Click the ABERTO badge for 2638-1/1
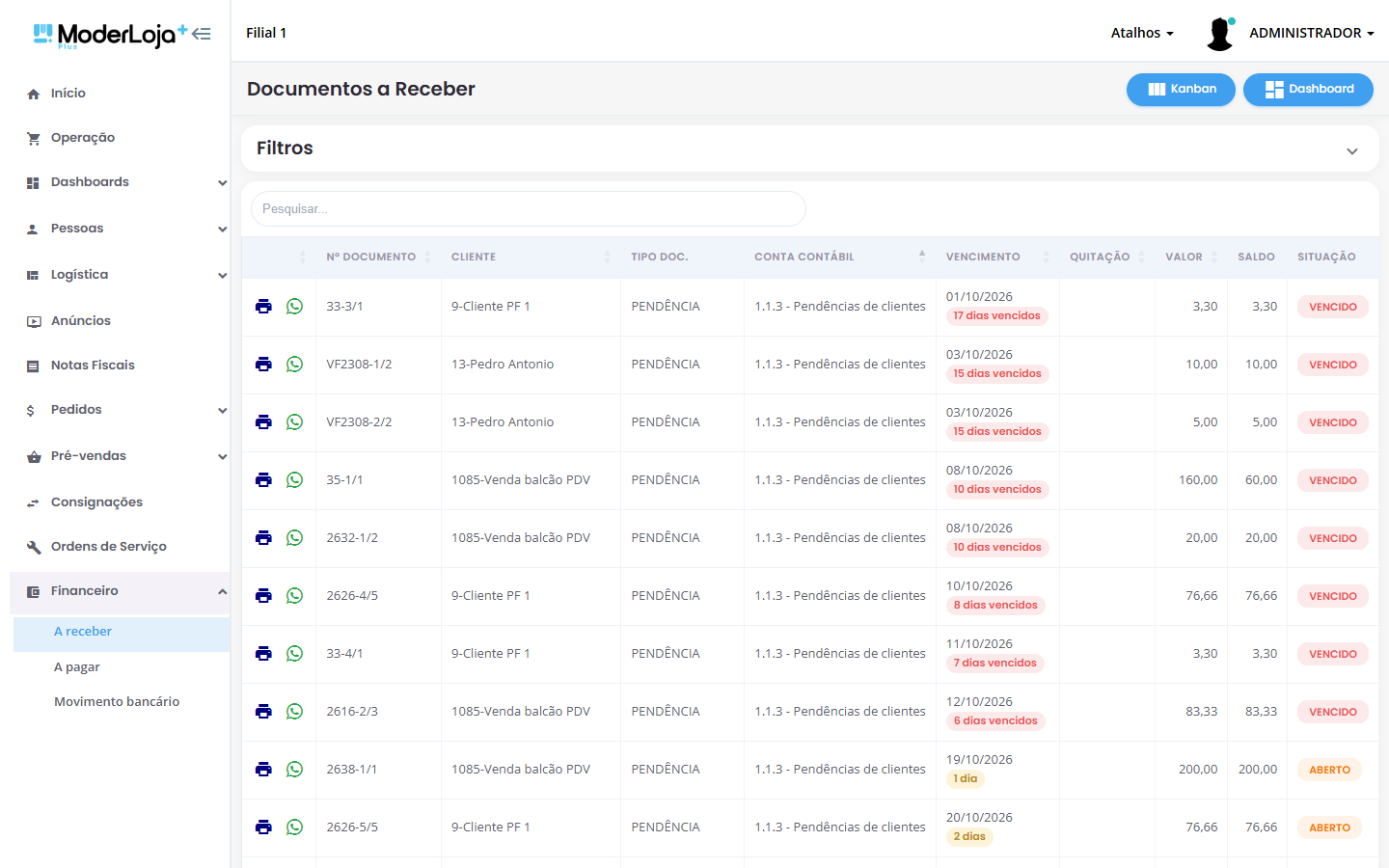 (1329, 770)
